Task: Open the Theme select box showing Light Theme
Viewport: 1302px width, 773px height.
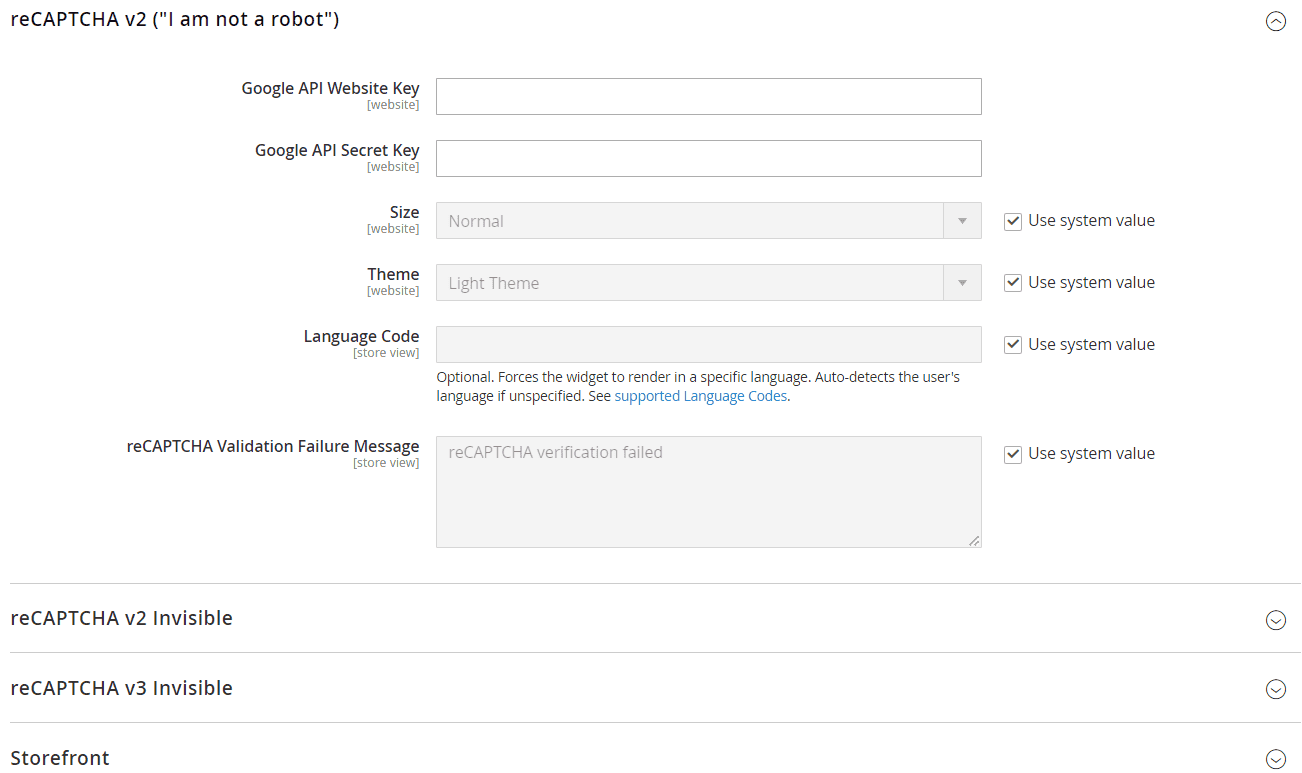Action: pos(690,283)
